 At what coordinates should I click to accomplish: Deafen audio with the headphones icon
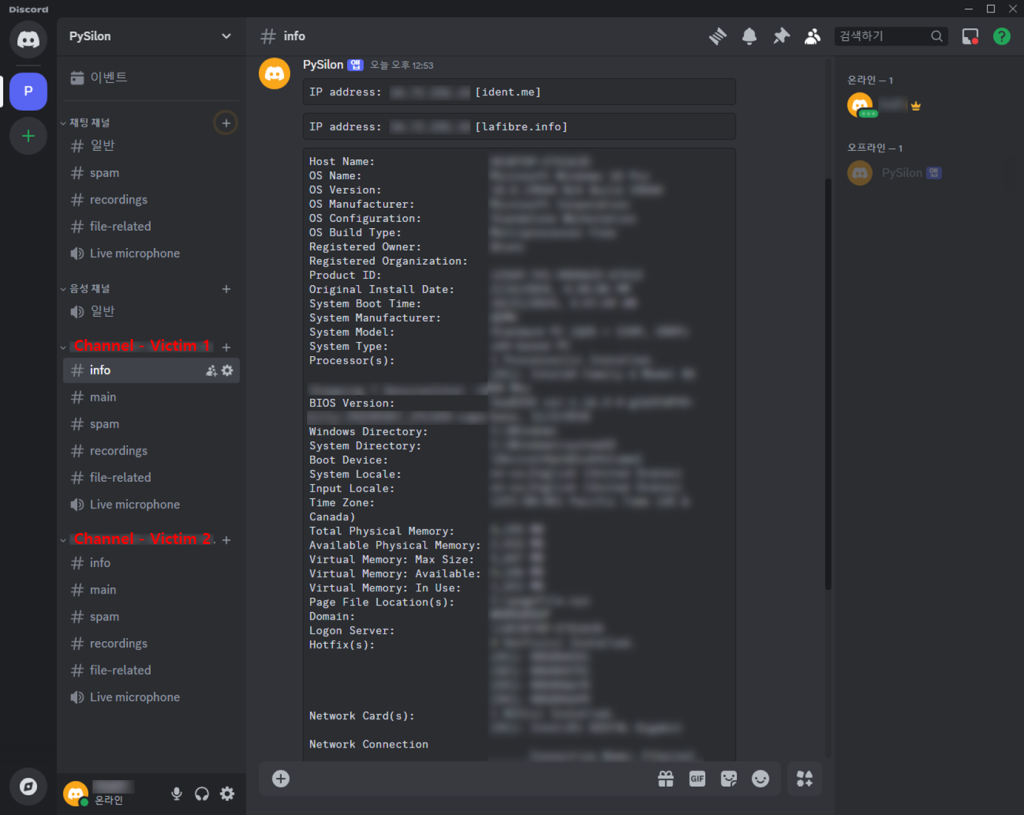click(202, 794)
